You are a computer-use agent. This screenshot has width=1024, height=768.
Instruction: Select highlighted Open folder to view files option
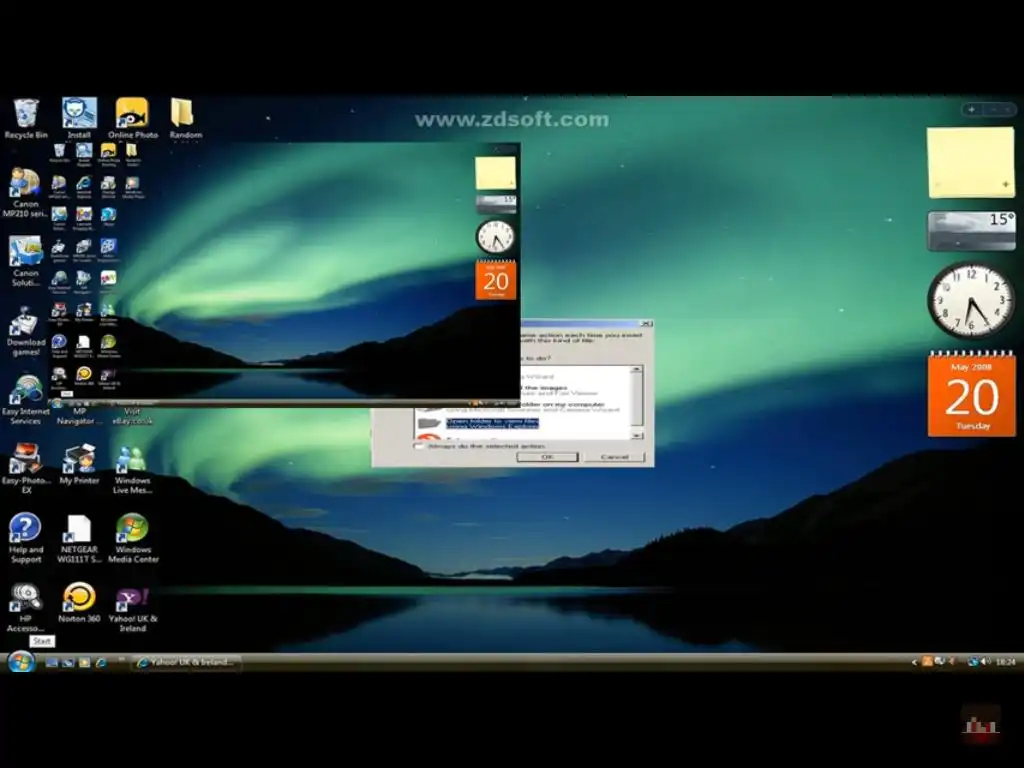[x=492, y=423]
